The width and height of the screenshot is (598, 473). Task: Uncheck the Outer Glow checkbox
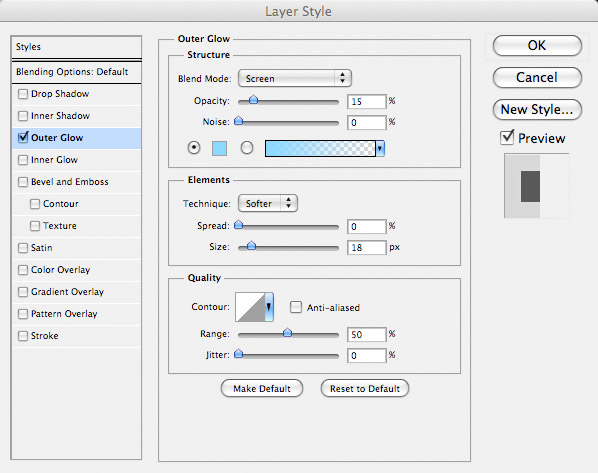tap(23, 137)
